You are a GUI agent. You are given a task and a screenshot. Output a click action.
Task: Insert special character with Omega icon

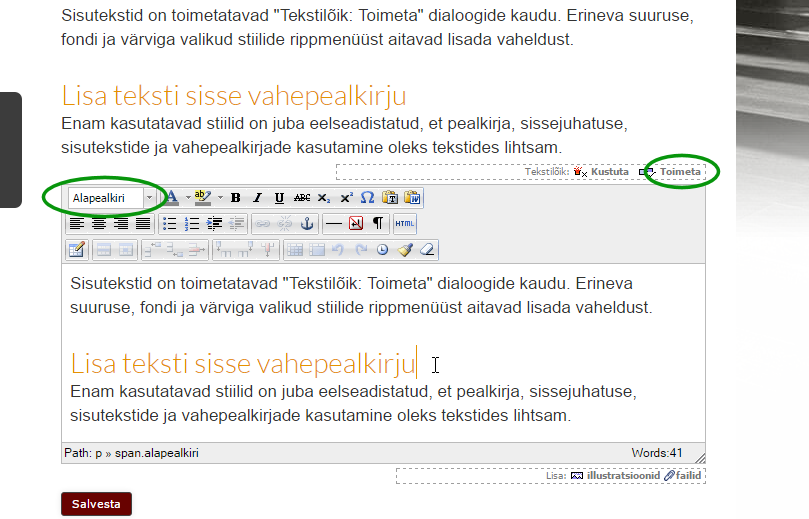[x=367, y=198]
